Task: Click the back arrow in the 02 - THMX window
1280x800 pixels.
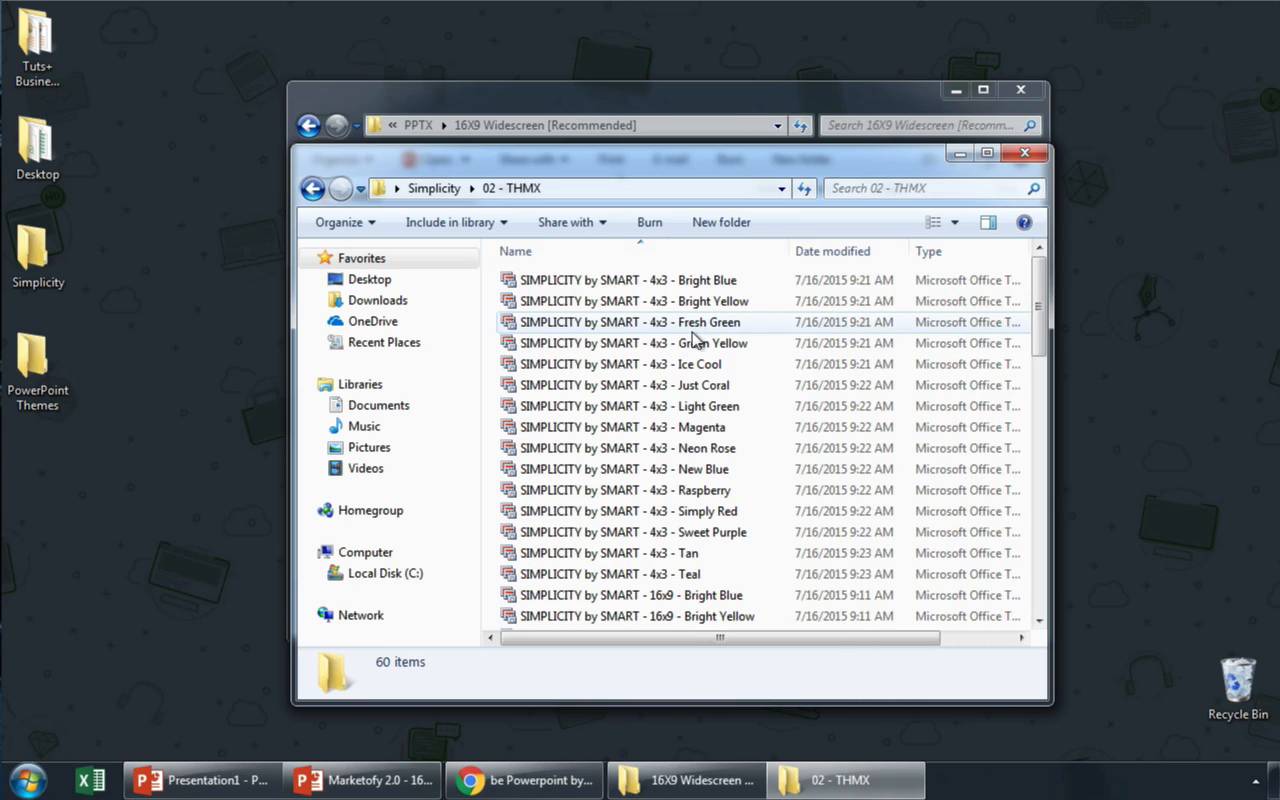Action: click(312, 188)
